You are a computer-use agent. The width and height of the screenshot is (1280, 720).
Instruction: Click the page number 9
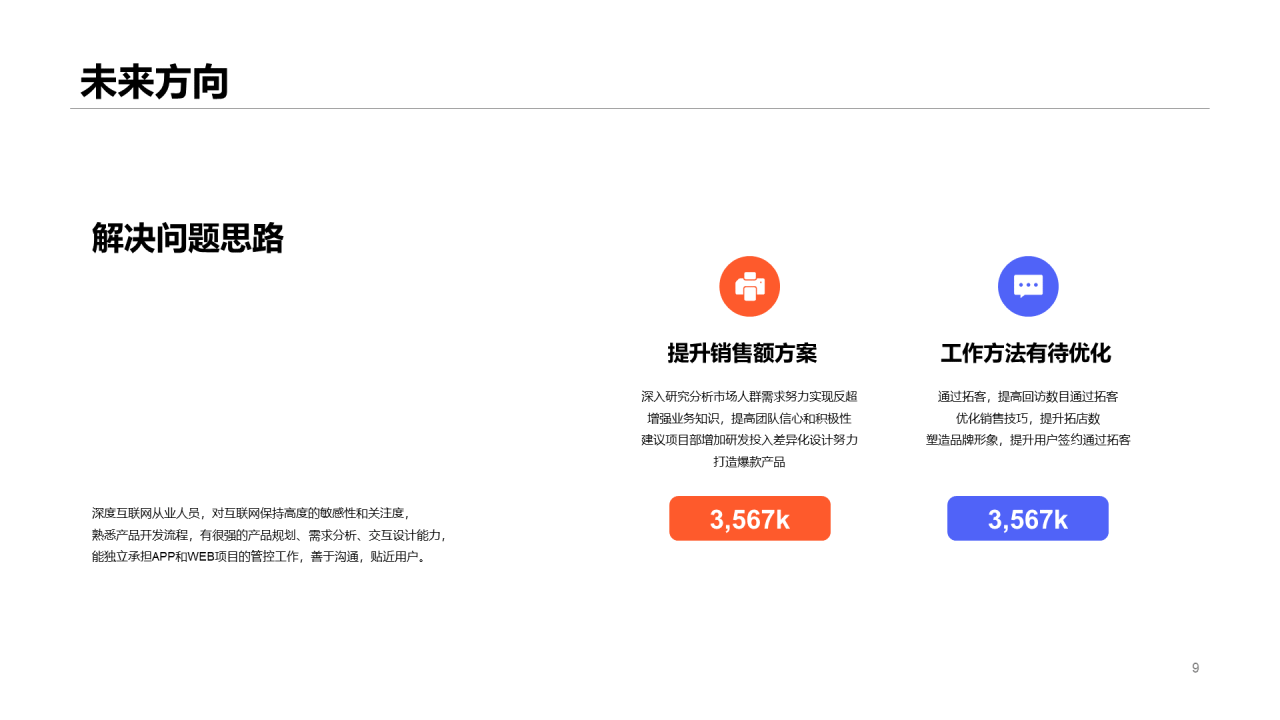(x=1195, y=668)
